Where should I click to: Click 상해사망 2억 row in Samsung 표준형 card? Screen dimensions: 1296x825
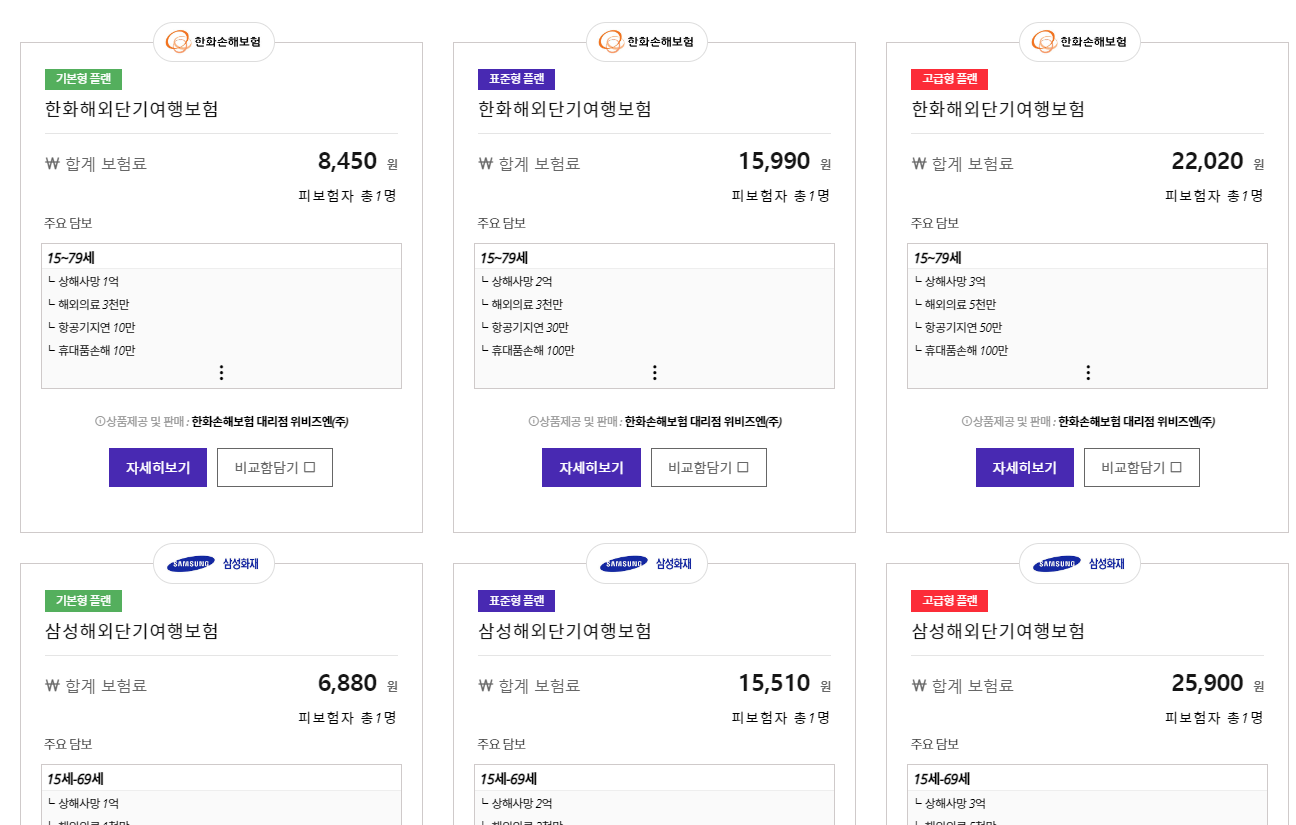click(516, 804)
